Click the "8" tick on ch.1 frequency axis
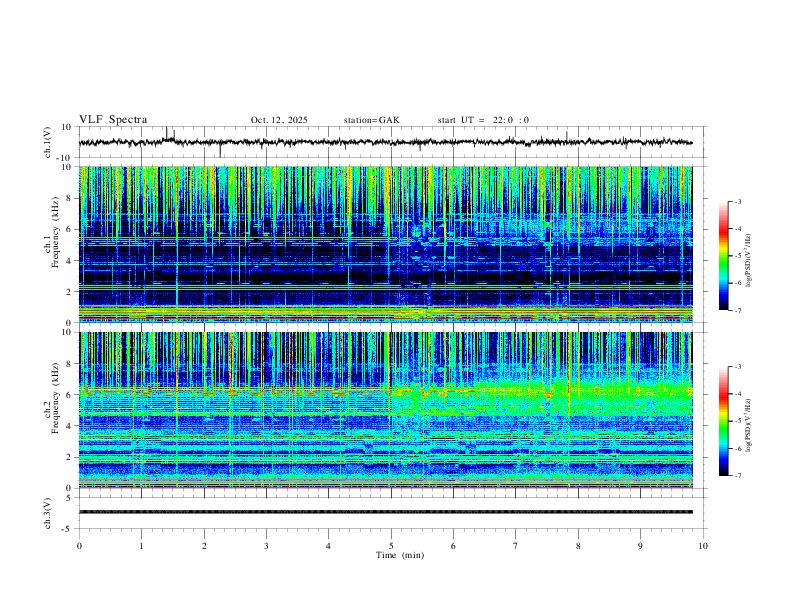Image resolution: width=792 pixels, height=612 pixels. click(70, 198)
